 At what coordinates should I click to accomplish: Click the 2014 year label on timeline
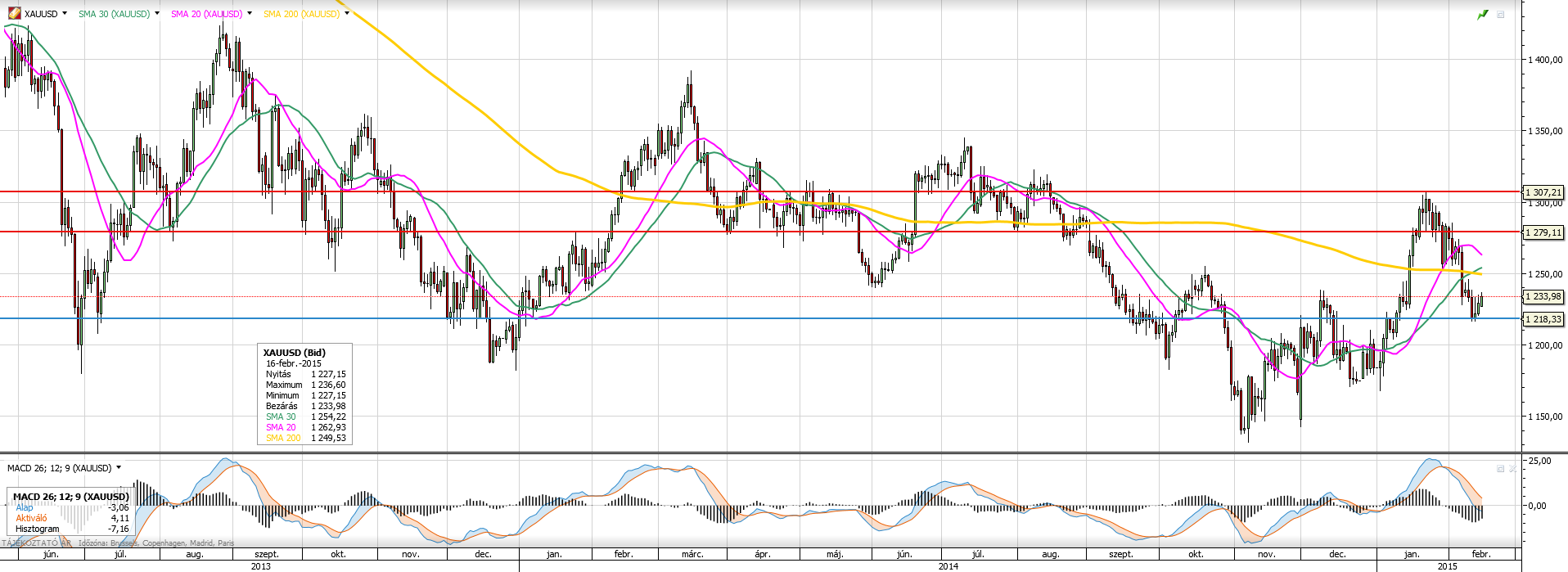click(948, 566)
